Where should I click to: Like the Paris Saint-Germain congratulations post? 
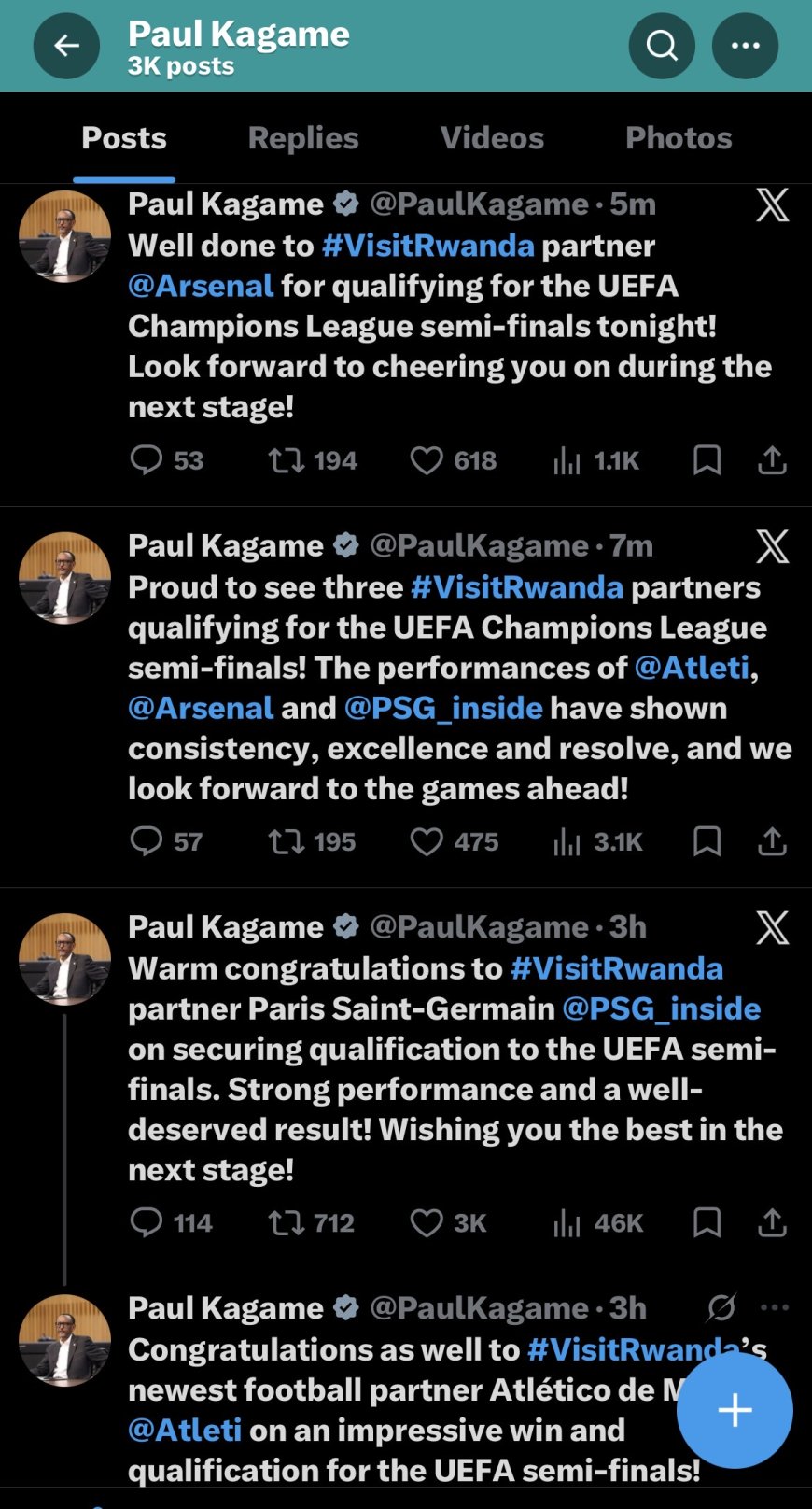point(427,1222)
